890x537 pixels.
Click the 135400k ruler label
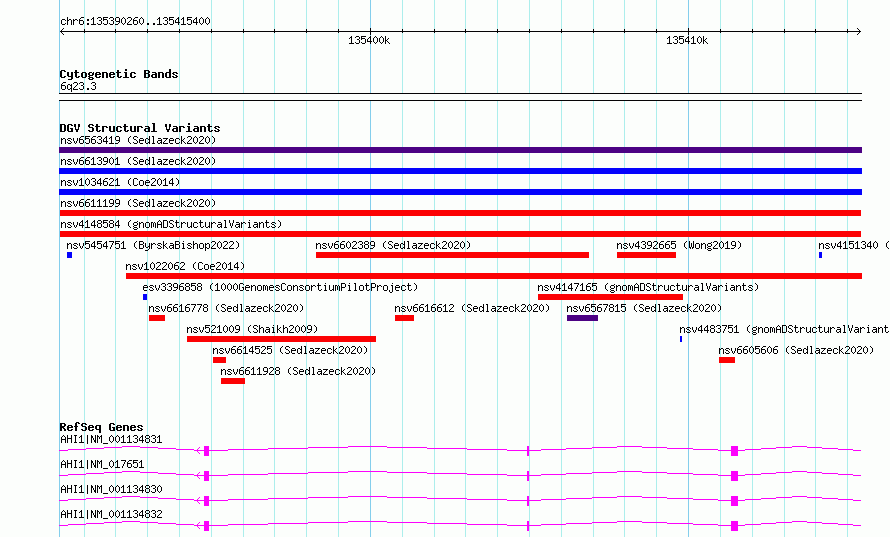point(370,40)
